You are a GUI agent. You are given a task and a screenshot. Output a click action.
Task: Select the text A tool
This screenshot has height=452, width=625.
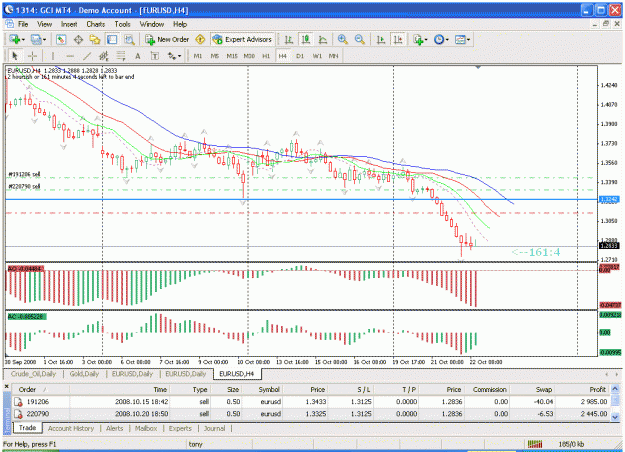[x=138, y=56]
